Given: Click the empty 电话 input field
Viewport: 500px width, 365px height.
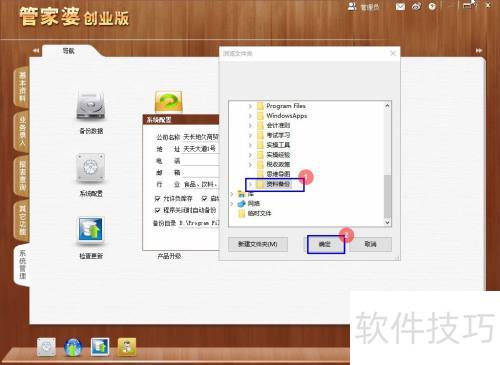Looking at the screenshot, I should pyautogui.click(x=201, y=160).
